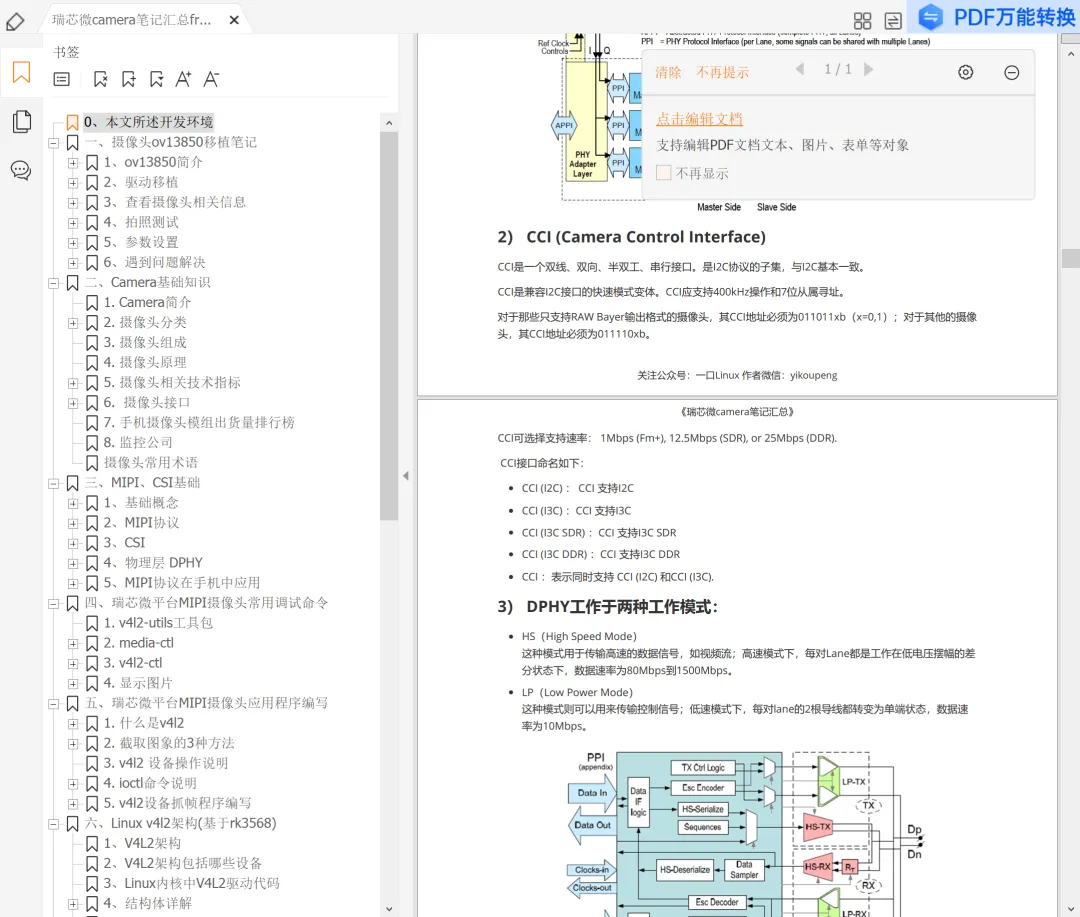Go to next tip arrow
The image size is (1080, 917).
tap(869, 69)
